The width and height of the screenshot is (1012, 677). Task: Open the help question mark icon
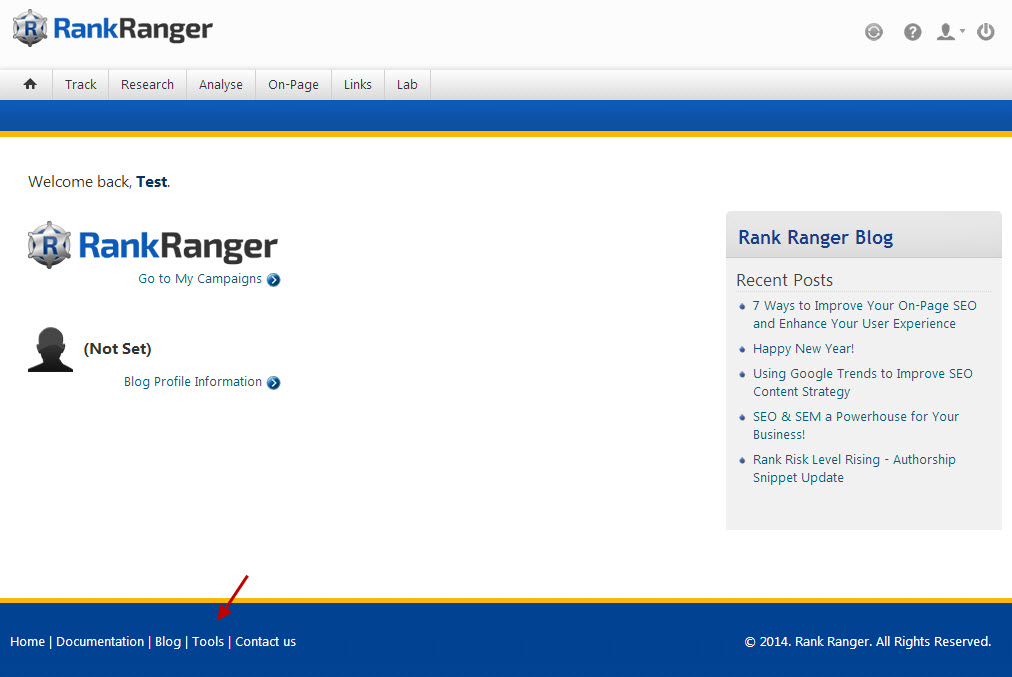[912, 32]
